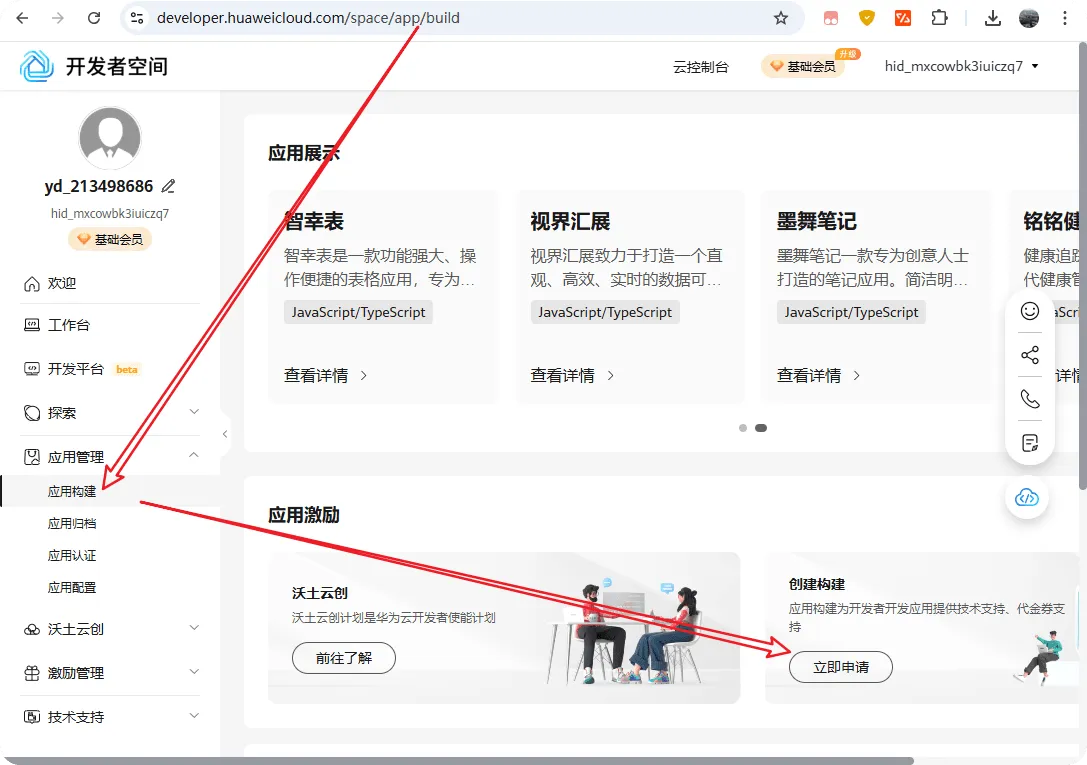1087x765 pixels.
Task: Open the Extensions puzzle-piece menu
Action: [x=939, y=18]
